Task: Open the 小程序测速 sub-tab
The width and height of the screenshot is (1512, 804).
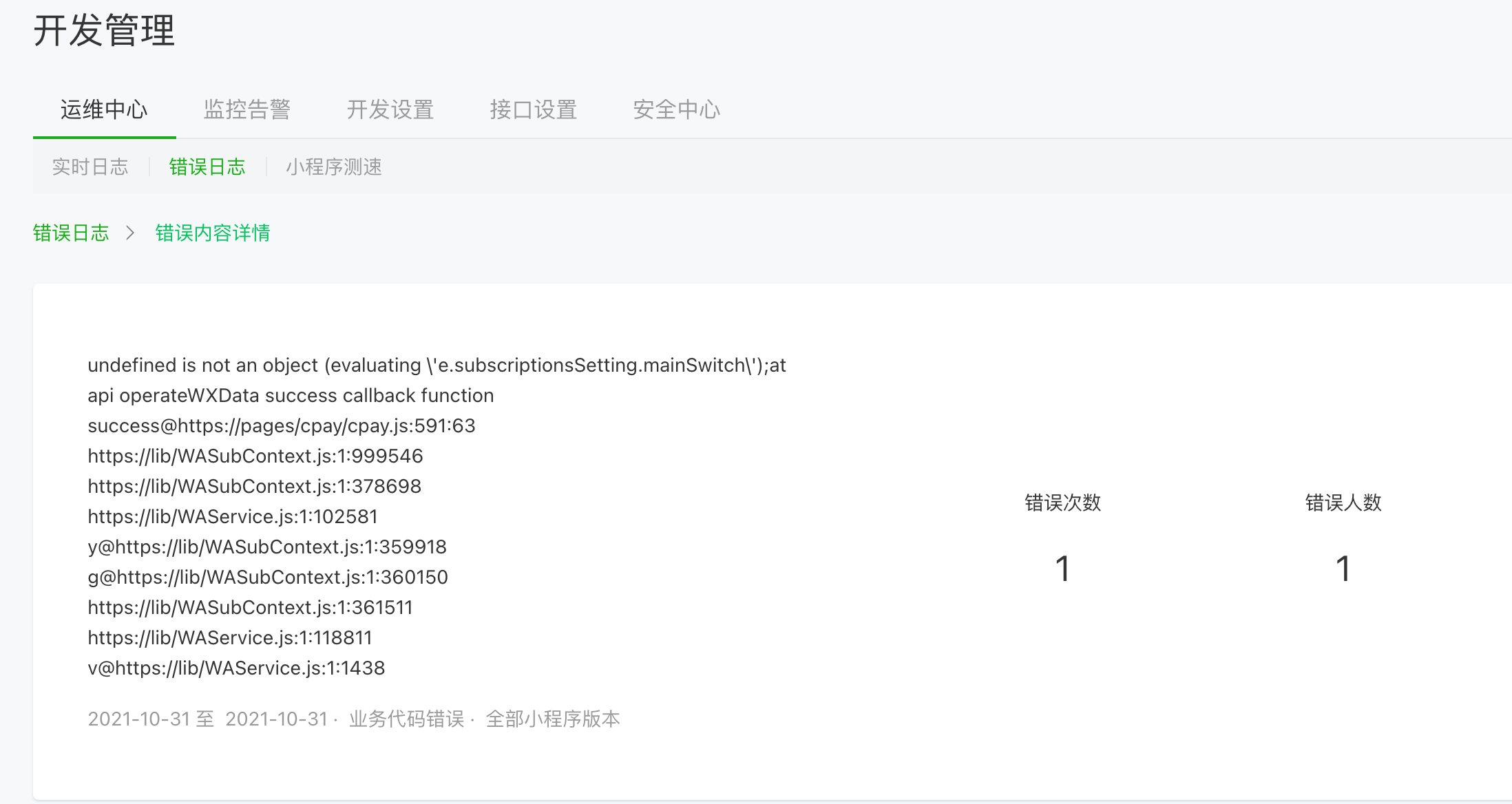Action: pyautogui.click(x=334, y=167)
